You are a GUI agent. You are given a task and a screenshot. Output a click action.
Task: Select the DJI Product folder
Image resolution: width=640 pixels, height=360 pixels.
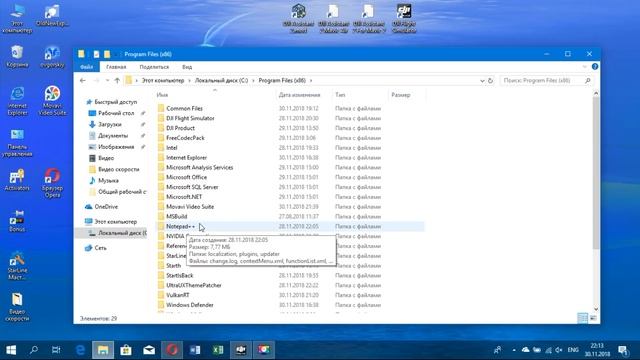(x=180, y=128)
